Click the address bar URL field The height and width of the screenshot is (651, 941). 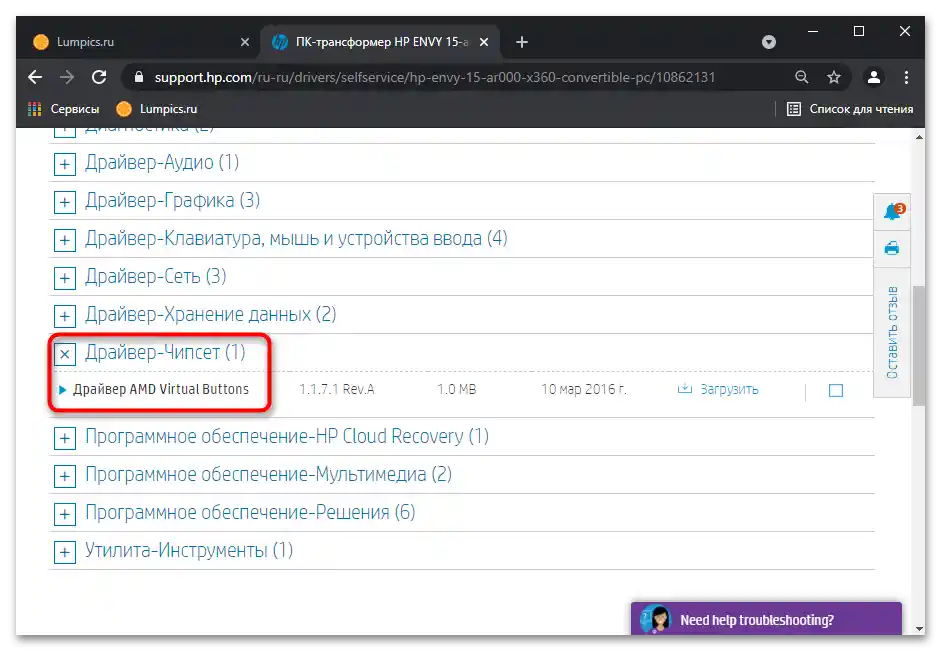coord(435,77)
